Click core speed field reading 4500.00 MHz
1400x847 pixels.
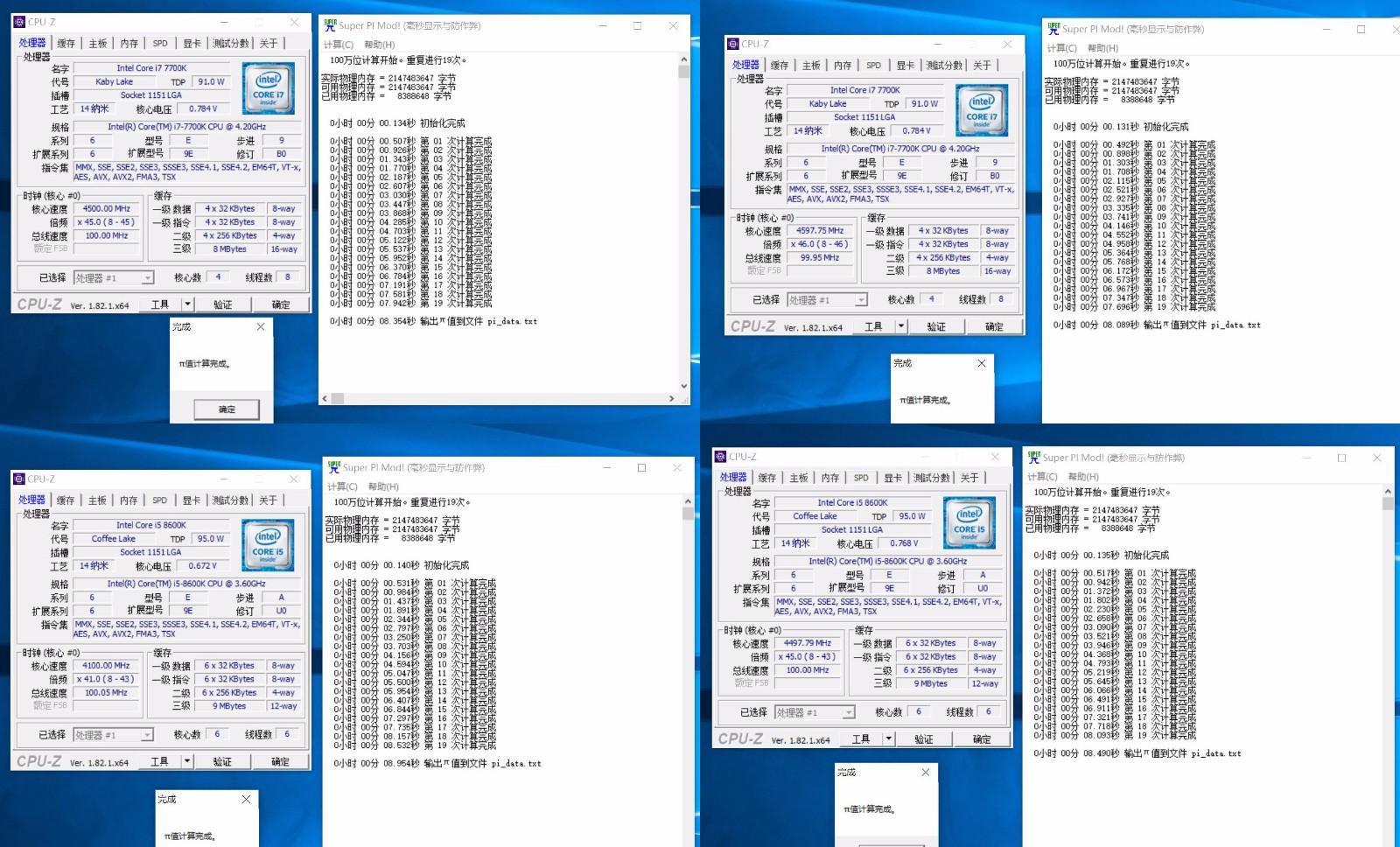[107, 209]
